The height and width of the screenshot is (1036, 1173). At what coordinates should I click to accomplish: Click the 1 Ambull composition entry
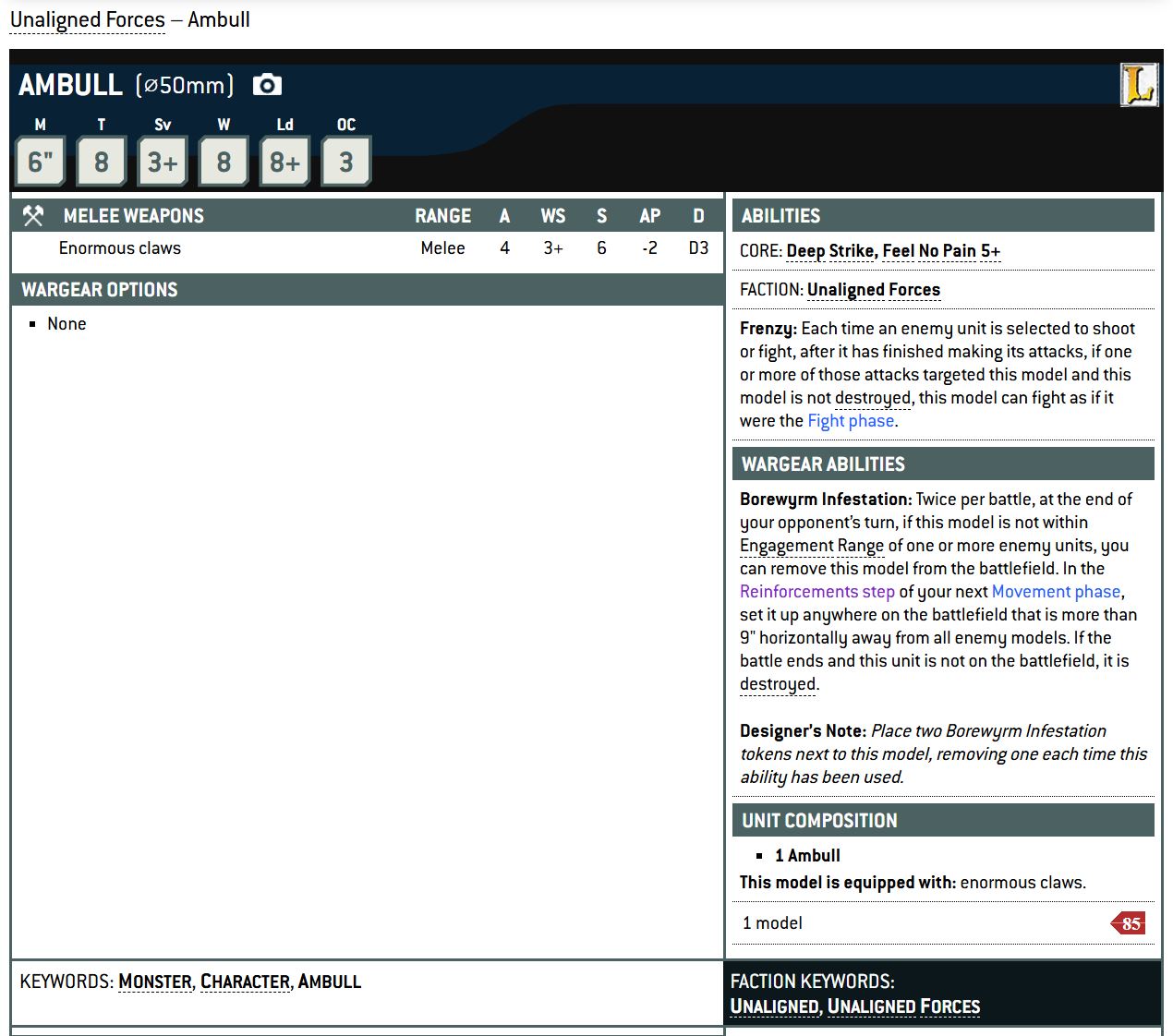click(807, 856)
